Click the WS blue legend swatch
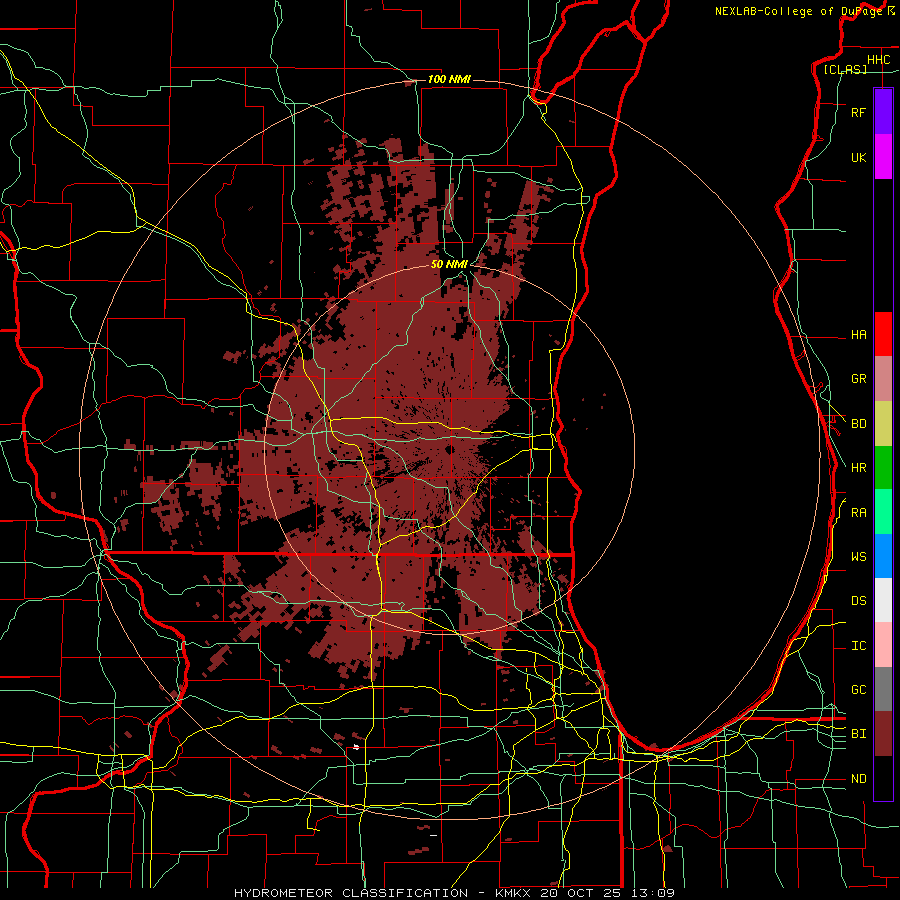 883,556
